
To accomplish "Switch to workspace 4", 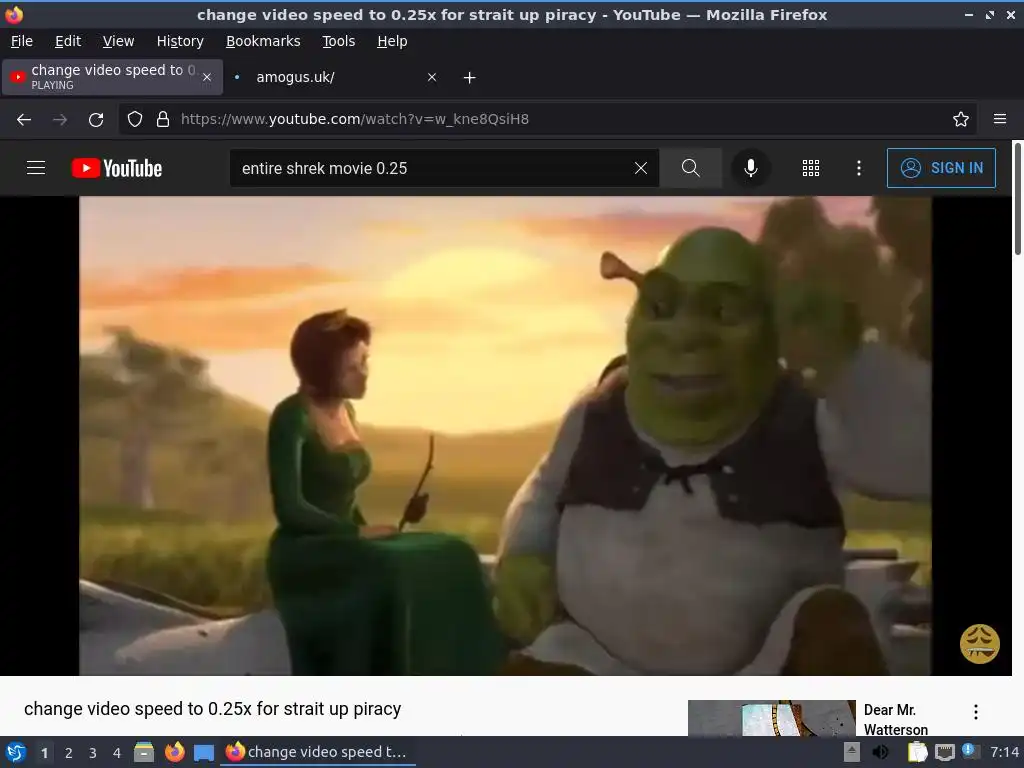I will 117,753.
